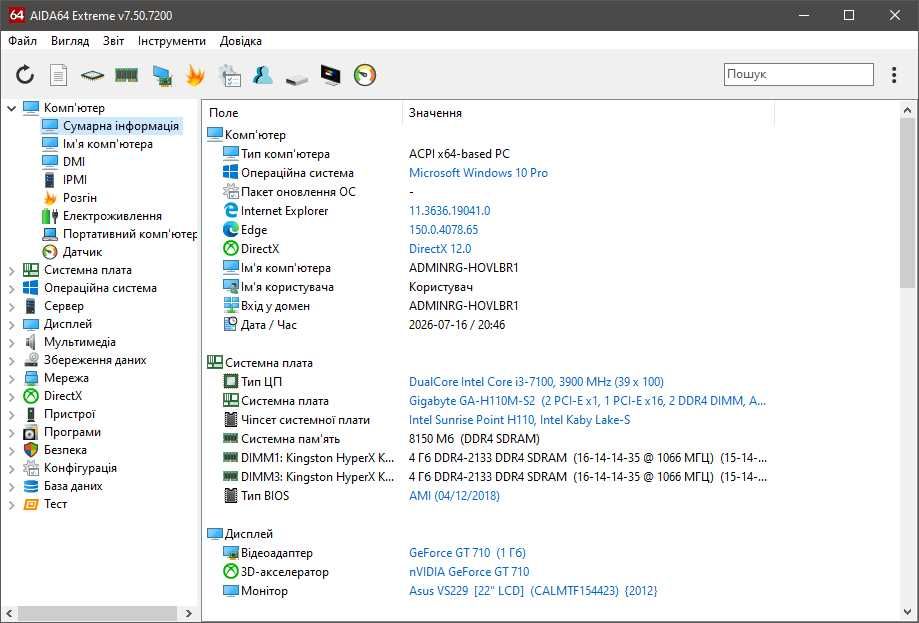Select the Пристрої tree item
919x623 pixels.
click(69, 414)
